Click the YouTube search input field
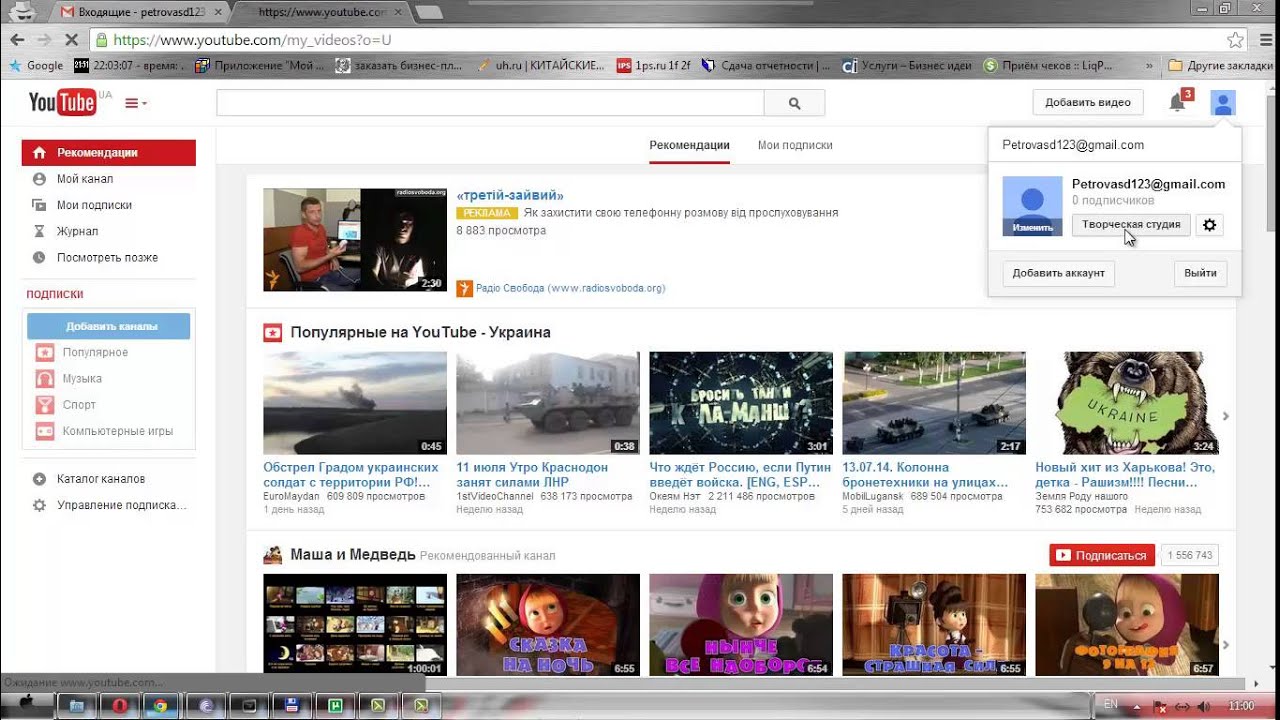 (x=490, y=103)
